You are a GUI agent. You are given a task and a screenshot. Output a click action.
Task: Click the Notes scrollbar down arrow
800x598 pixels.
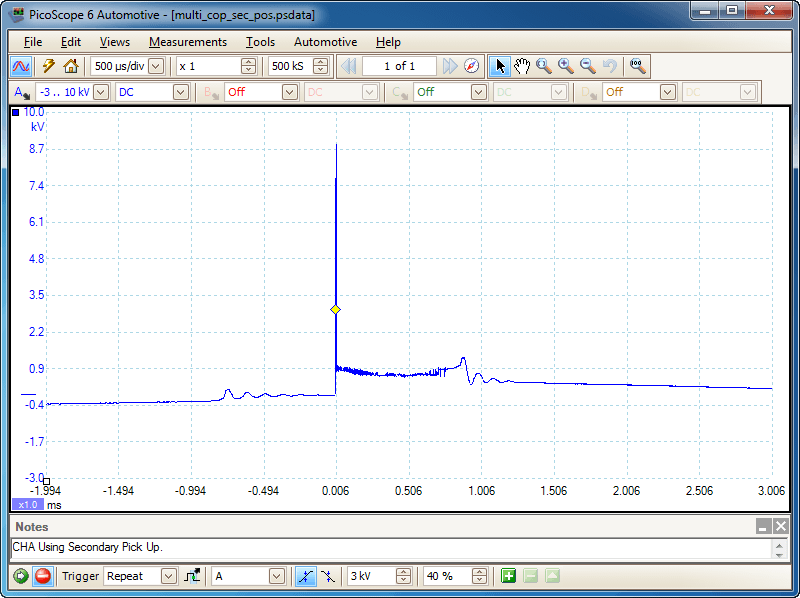(x=779, y=554)
